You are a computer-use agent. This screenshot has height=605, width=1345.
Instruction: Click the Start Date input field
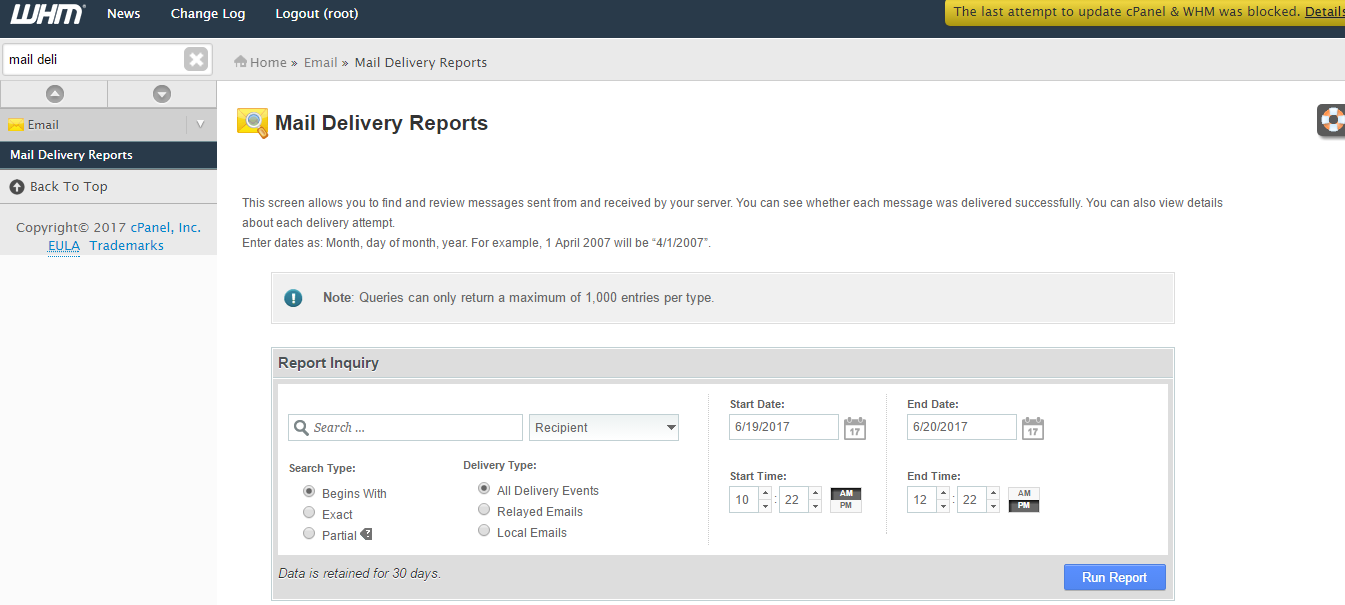[x=784, y=427]
